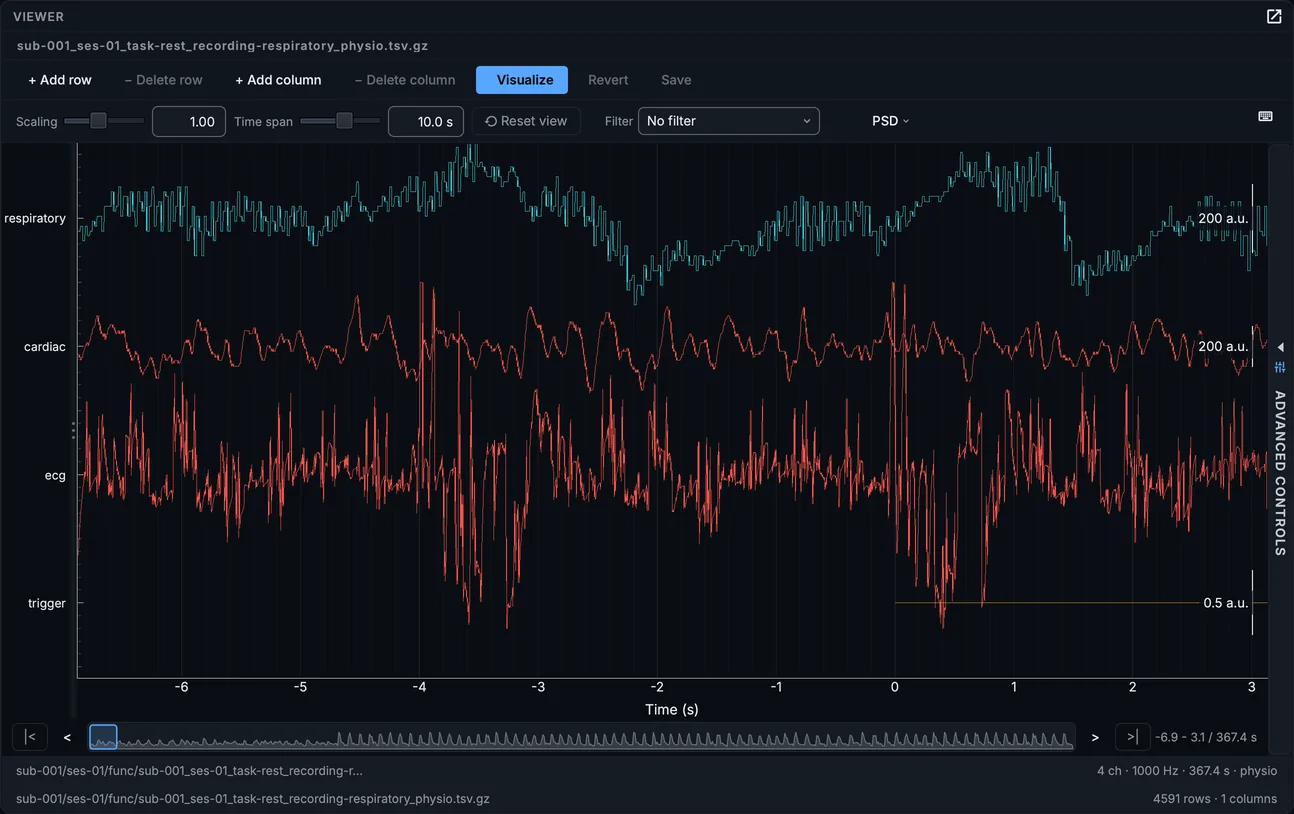Open the viewer in a pop-out window
The width and height of the screenshot is (1294, 814).
(1274, 17)
